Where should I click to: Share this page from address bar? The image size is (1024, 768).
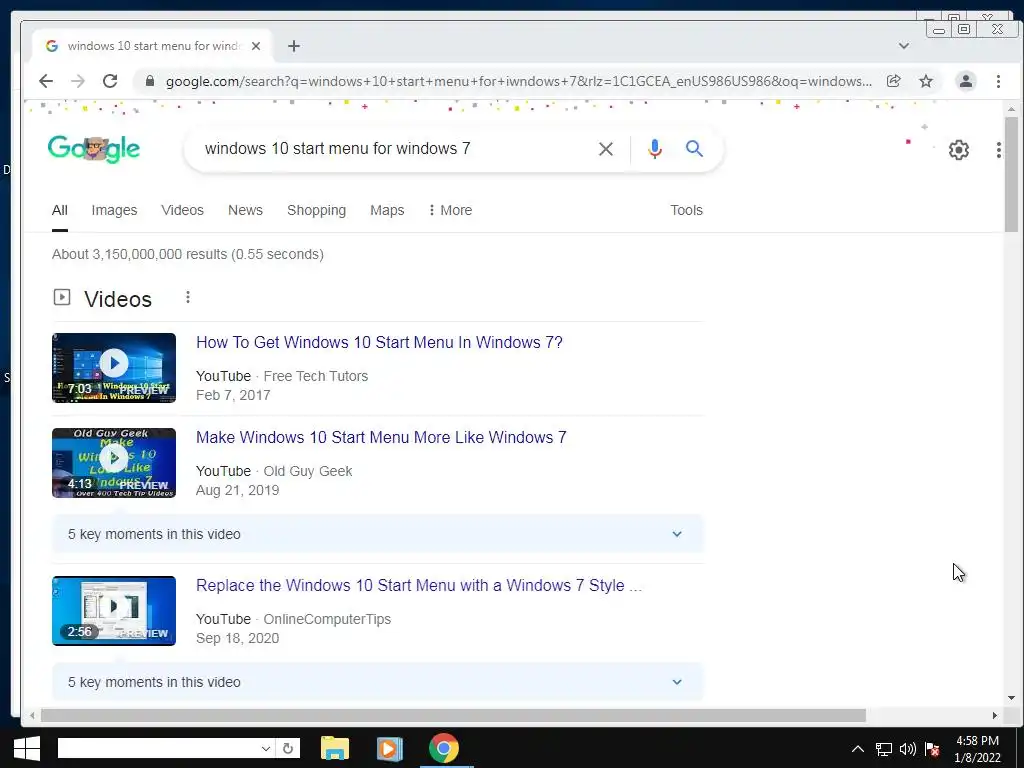click(x=893, y=81)
